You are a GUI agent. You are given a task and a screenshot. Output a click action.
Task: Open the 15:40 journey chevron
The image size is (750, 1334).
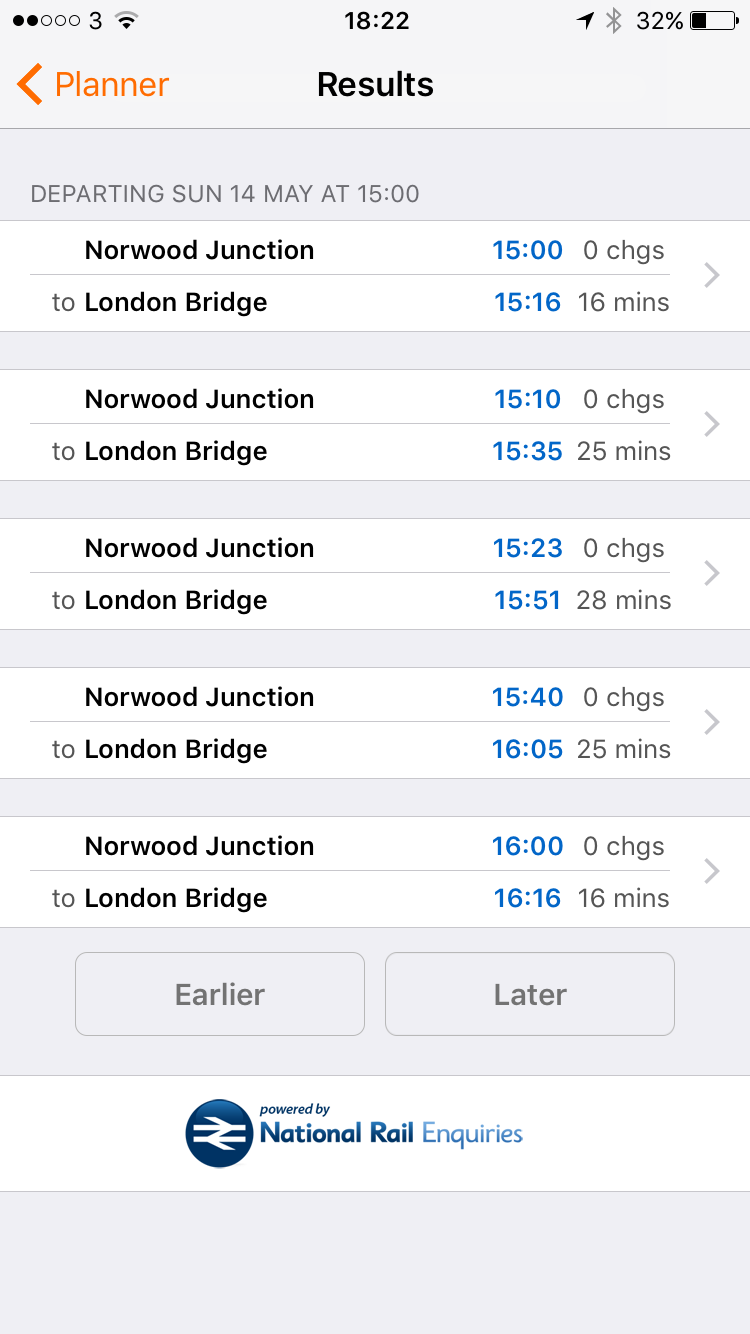712,722
